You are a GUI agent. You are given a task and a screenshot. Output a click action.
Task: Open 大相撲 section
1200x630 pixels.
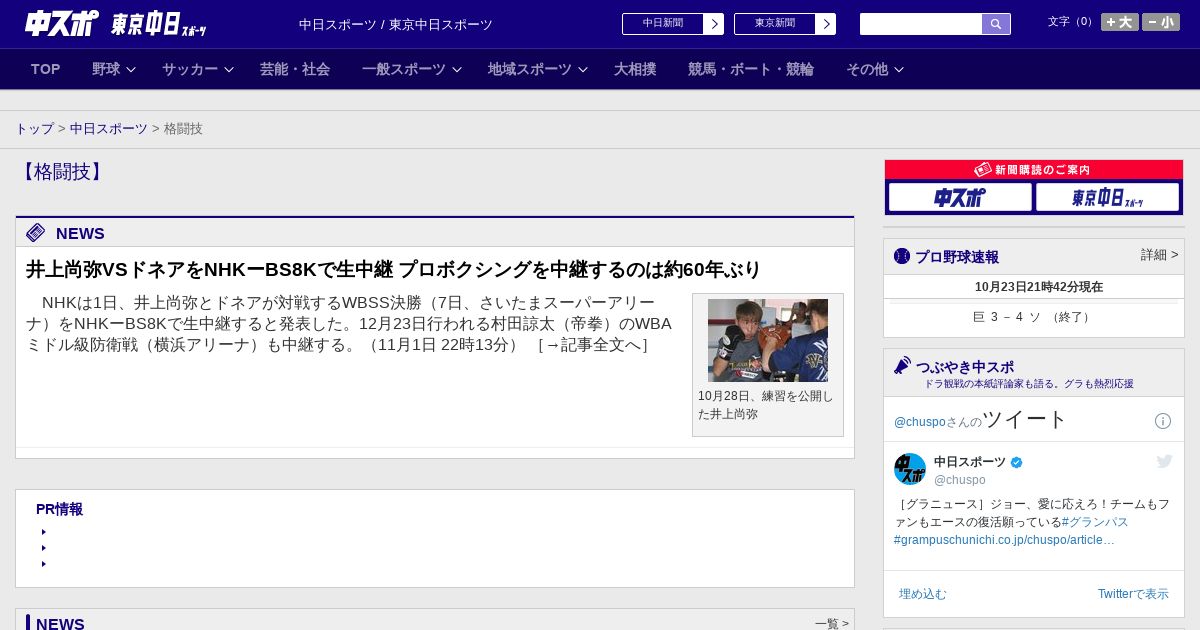635,69
